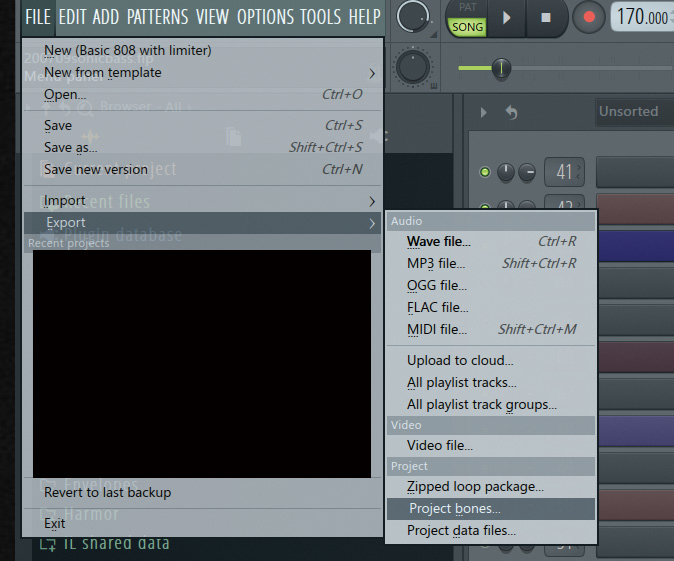This screenshot has height=561, width=674.
Task: Export as Wave file...
Action: (491, 242)
